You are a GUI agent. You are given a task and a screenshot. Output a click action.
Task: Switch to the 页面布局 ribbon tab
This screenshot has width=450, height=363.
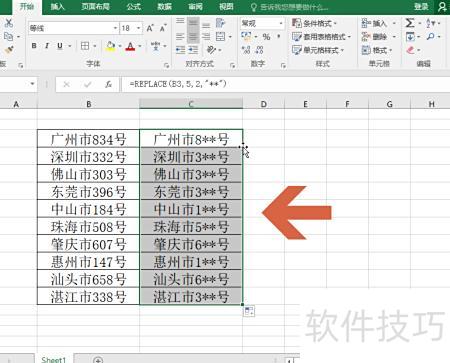pyautogui.click(x=95, y=7)
